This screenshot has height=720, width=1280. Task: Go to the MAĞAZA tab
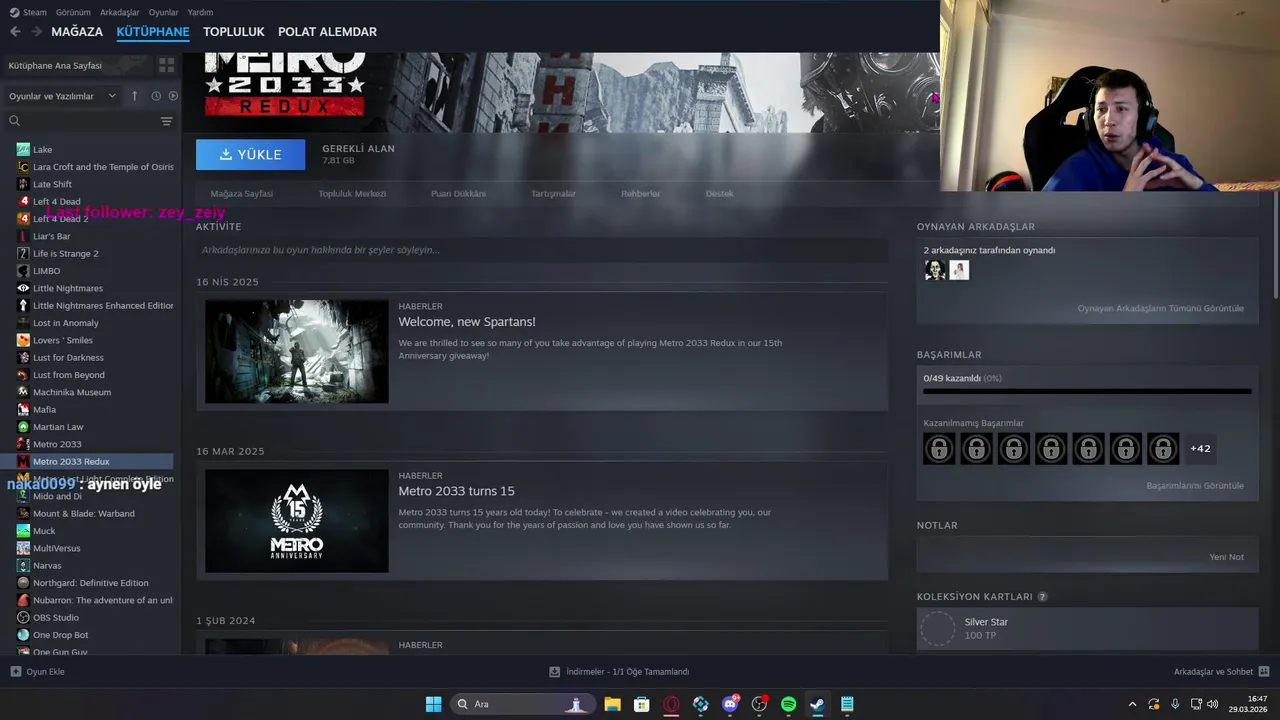tap(77, 32)
